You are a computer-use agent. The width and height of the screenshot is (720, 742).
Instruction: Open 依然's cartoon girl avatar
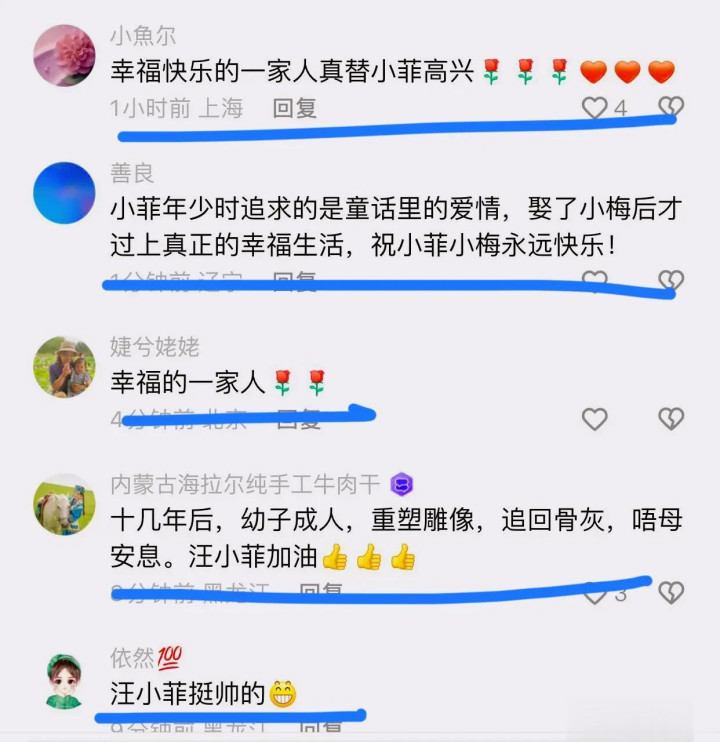tap(64, 680)
